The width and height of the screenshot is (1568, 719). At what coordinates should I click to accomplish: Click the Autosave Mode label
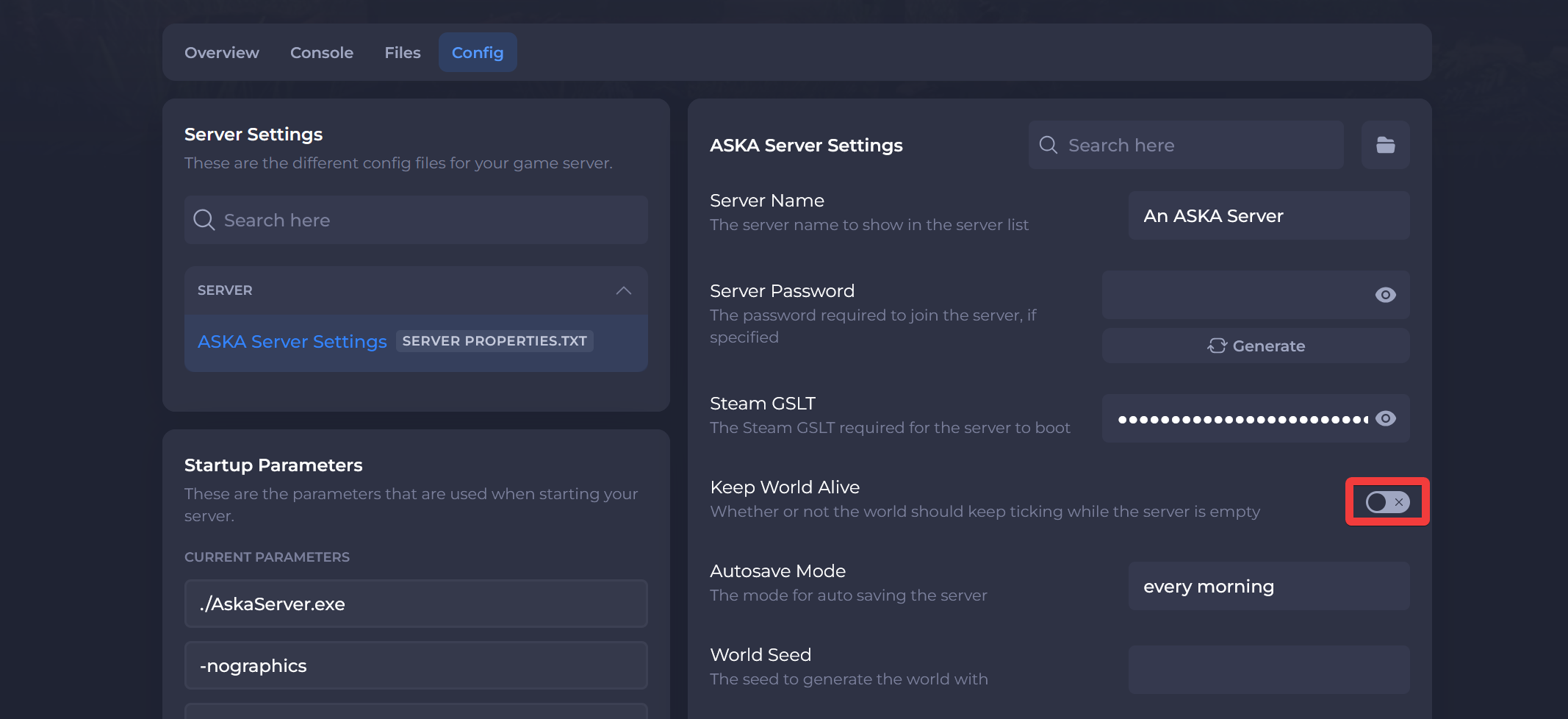click(777, 571)
